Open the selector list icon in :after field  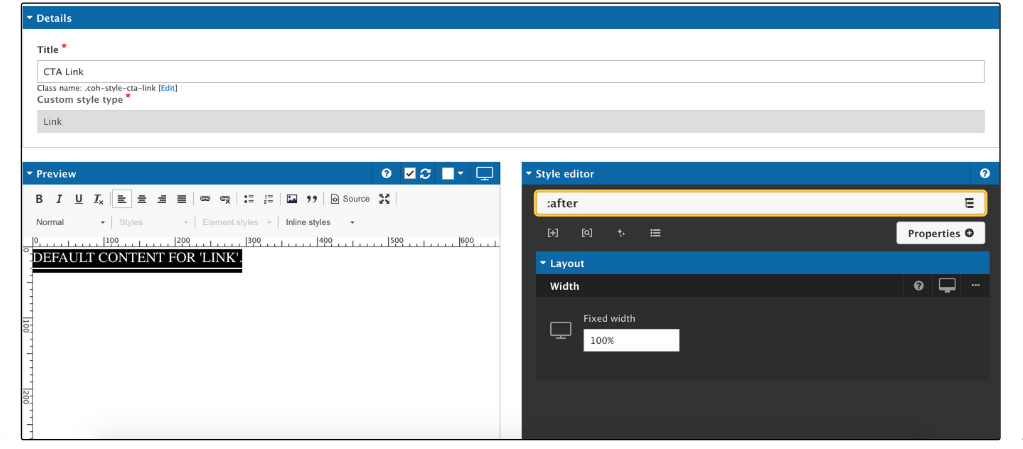pyautogui.click(x=970, y=203)
